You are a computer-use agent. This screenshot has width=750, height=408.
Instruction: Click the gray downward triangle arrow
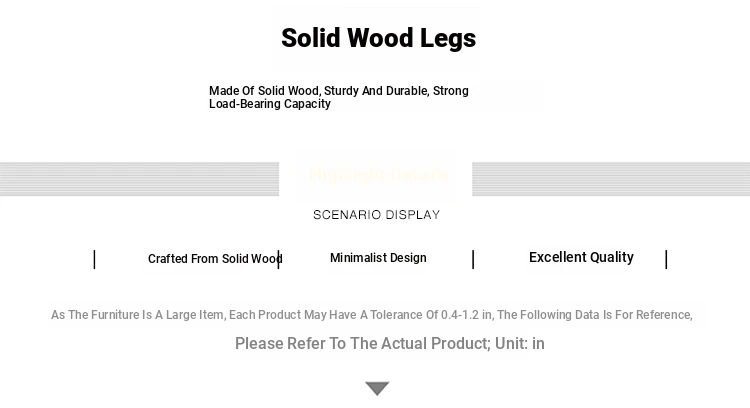[377, 388]
